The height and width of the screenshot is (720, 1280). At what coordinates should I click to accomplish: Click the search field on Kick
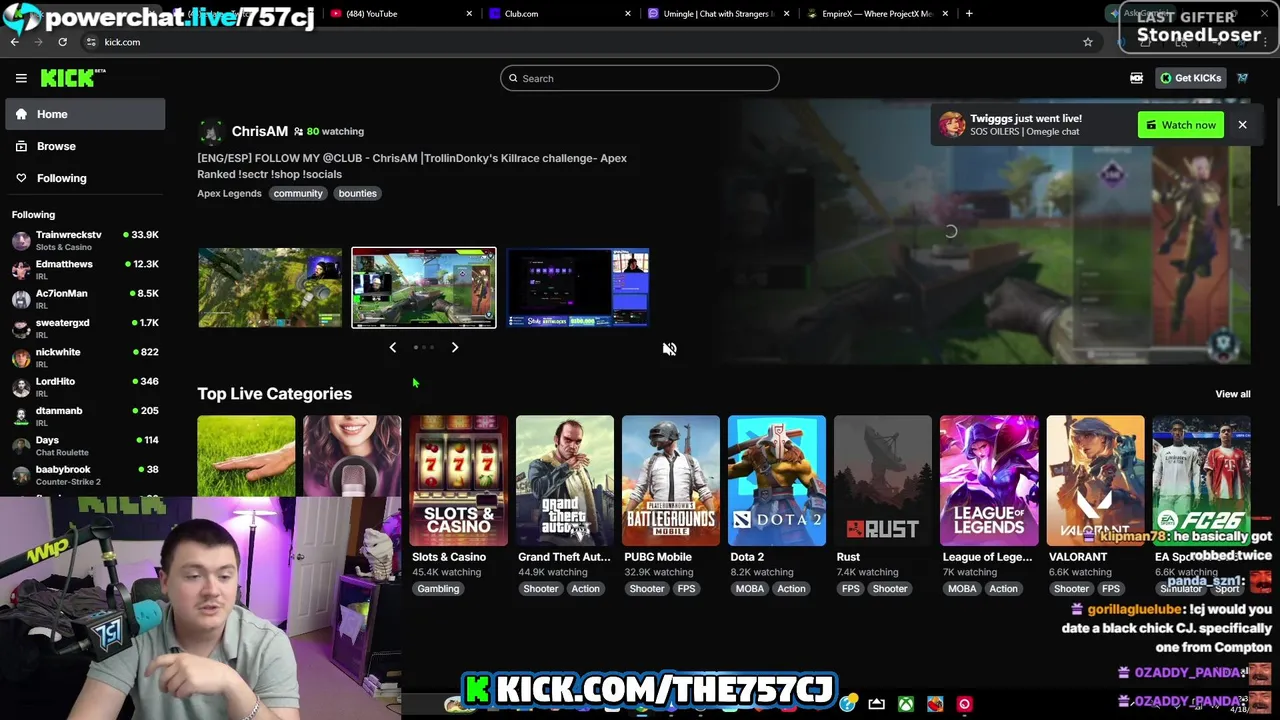(640, 78)
